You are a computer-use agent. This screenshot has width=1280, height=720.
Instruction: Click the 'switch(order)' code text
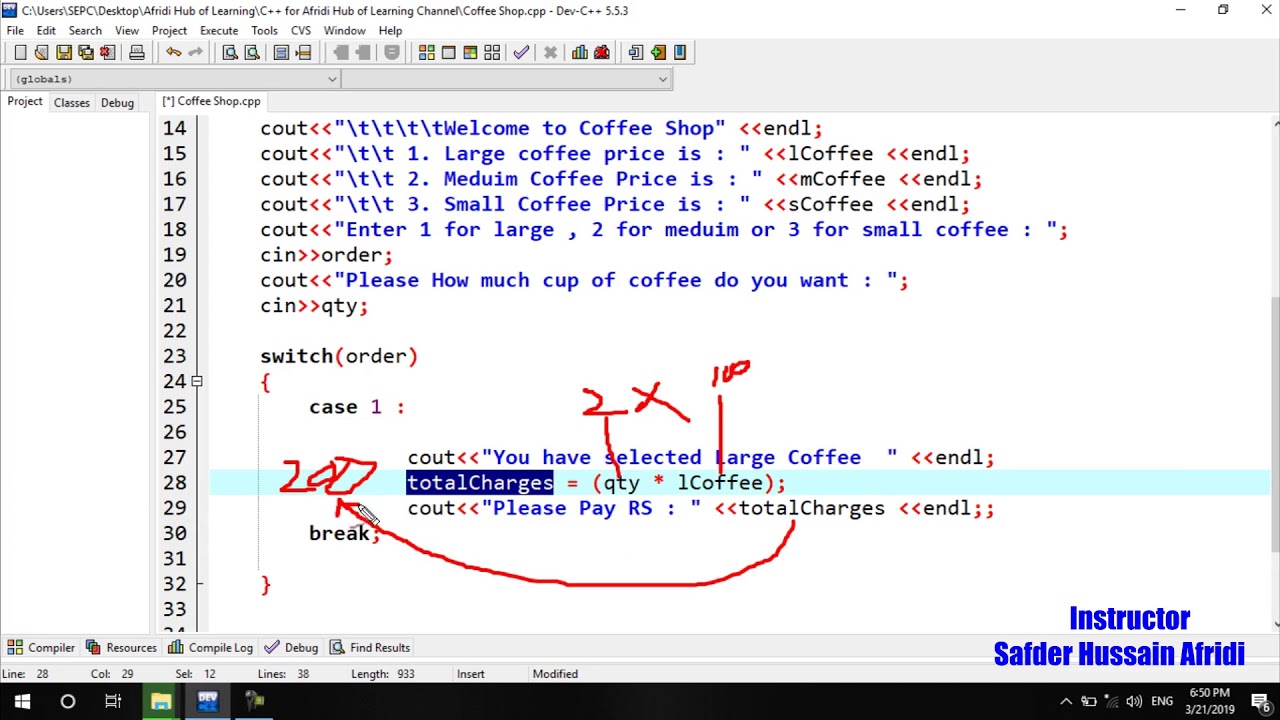pyautogui.click(x=339, y=356)
